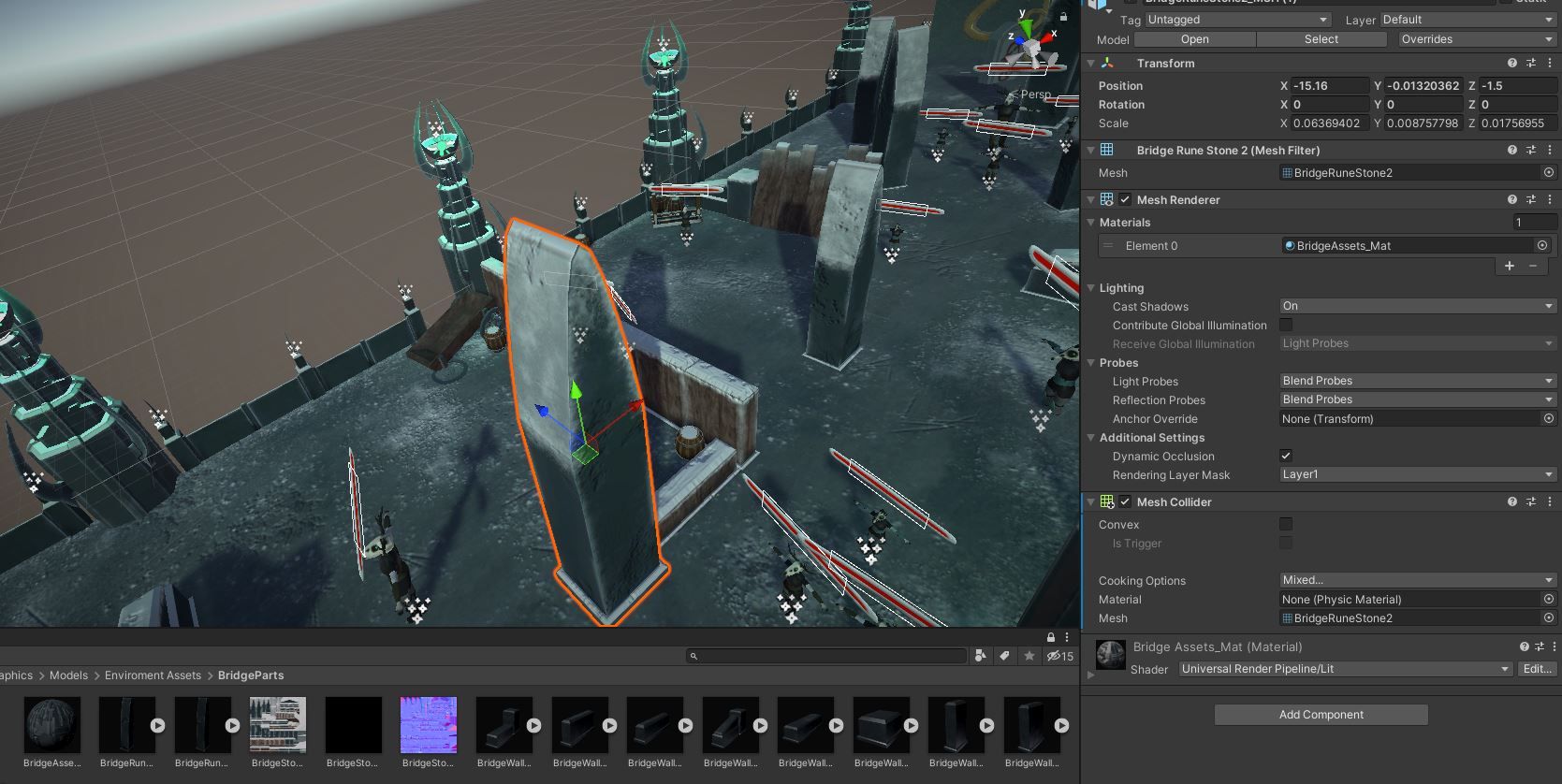Click the favorites star icon in Project panel

[x=1029, y=656]
